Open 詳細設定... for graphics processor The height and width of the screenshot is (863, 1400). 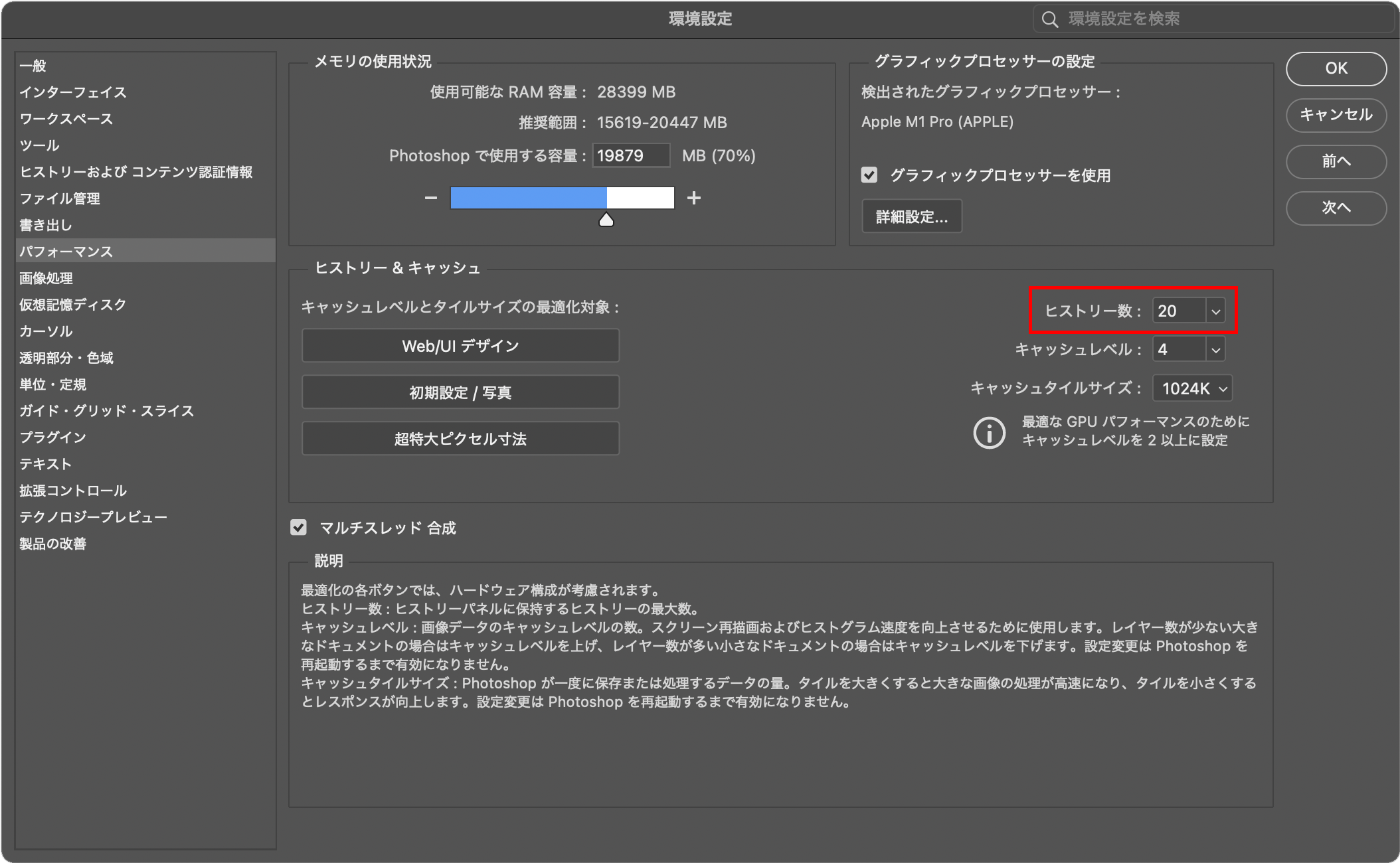[911, 216]
